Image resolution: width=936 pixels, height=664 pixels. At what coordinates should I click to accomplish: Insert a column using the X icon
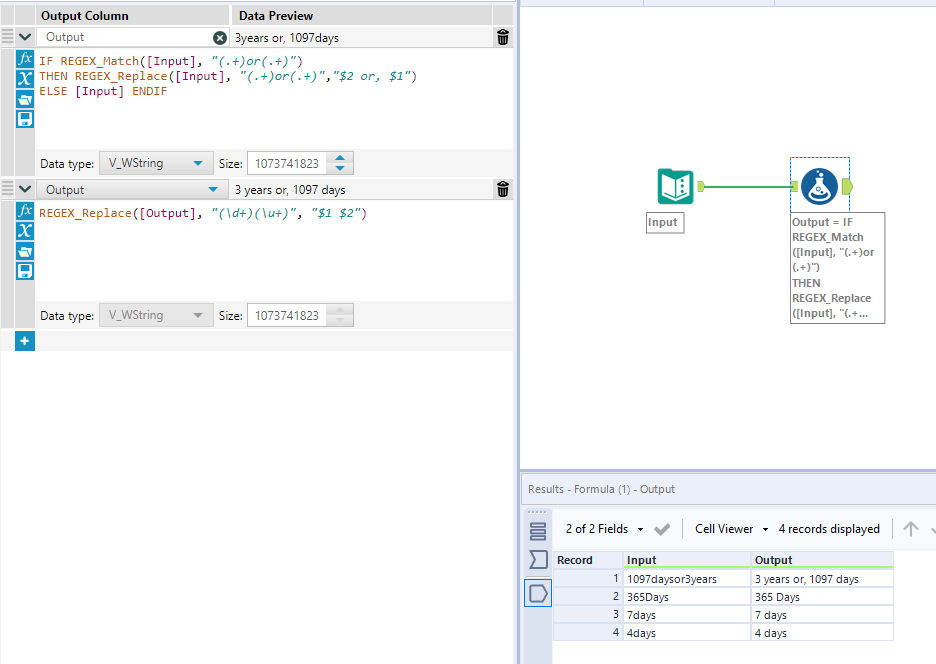[x=23, y=78]
